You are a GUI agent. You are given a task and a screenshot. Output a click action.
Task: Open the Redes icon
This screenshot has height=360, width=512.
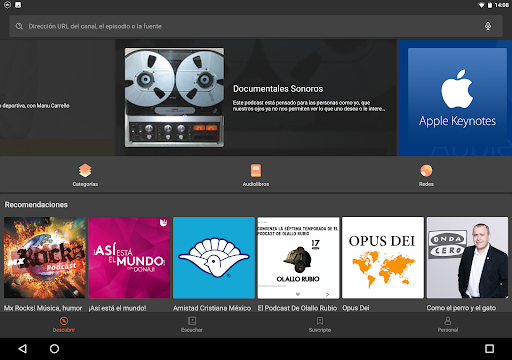(x=426, y=171)
